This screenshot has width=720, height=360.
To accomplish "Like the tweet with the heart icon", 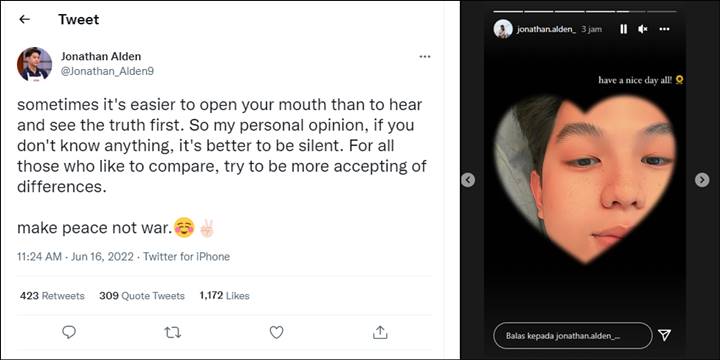I will coord(276,332).
